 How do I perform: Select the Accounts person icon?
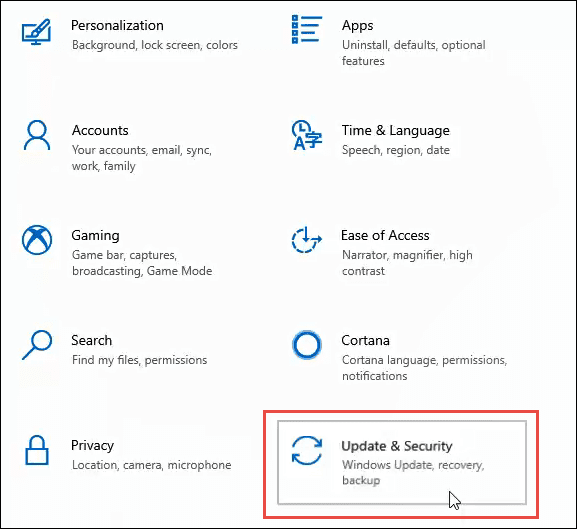(37, 135)
